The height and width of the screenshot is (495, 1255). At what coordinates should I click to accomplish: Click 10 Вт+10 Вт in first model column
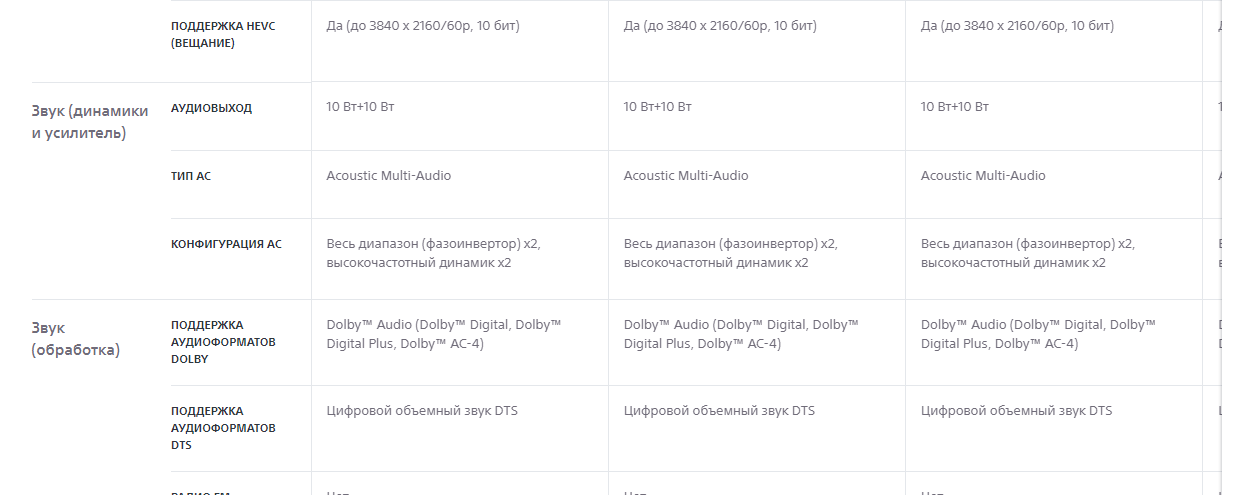coord(360,107)
